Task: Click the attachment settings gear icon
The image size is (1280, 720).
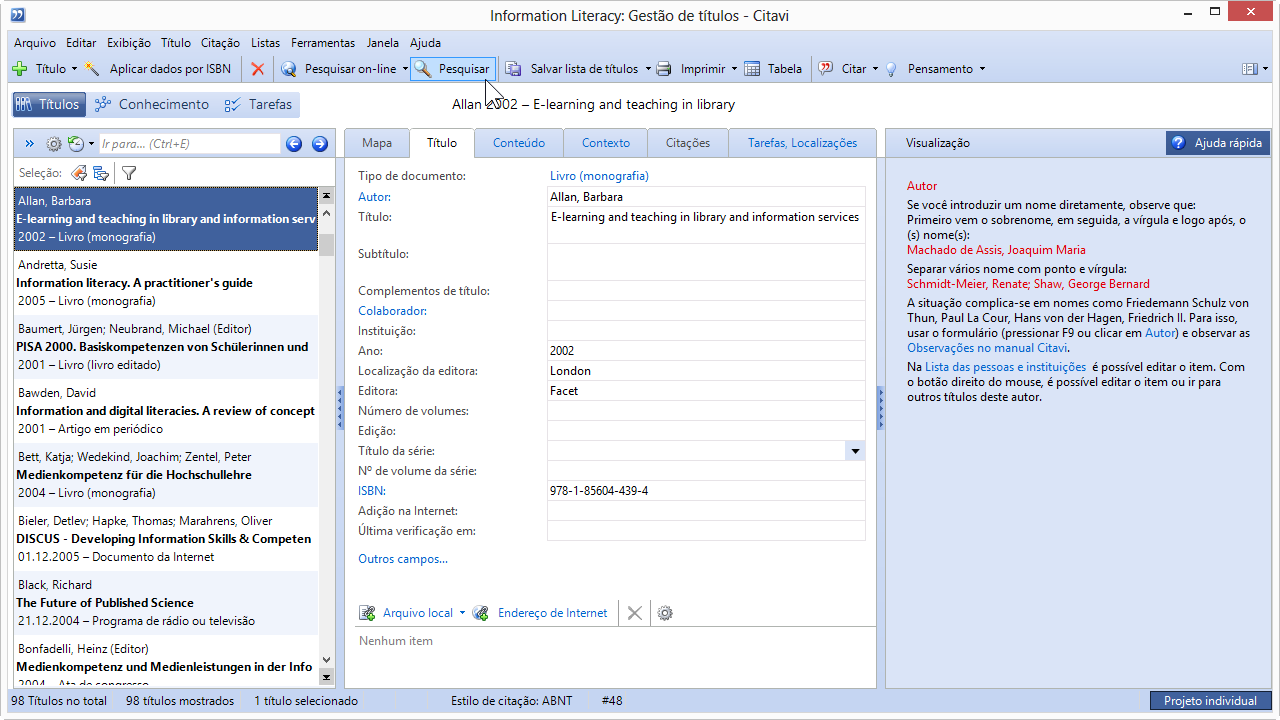Action: [x=665, y=613]
